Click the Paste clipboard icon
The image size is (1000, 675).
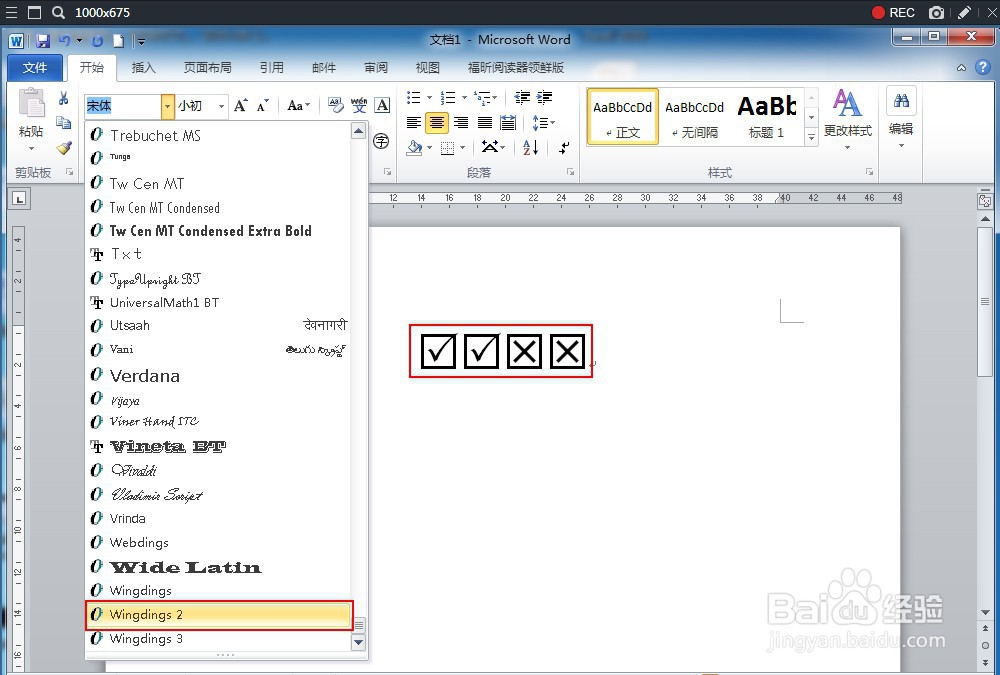[31, 103]
